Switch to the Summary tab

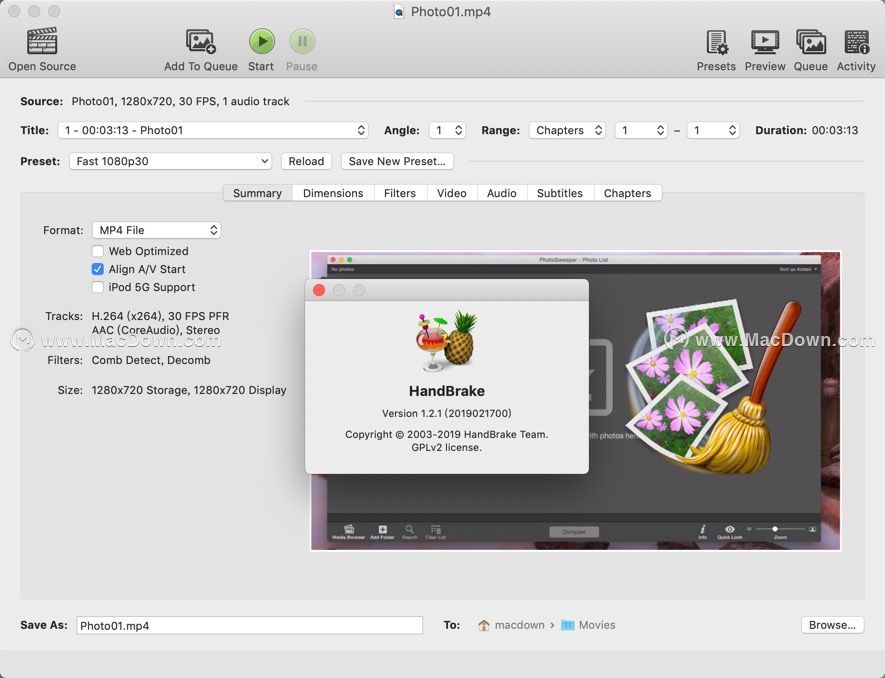257,193
